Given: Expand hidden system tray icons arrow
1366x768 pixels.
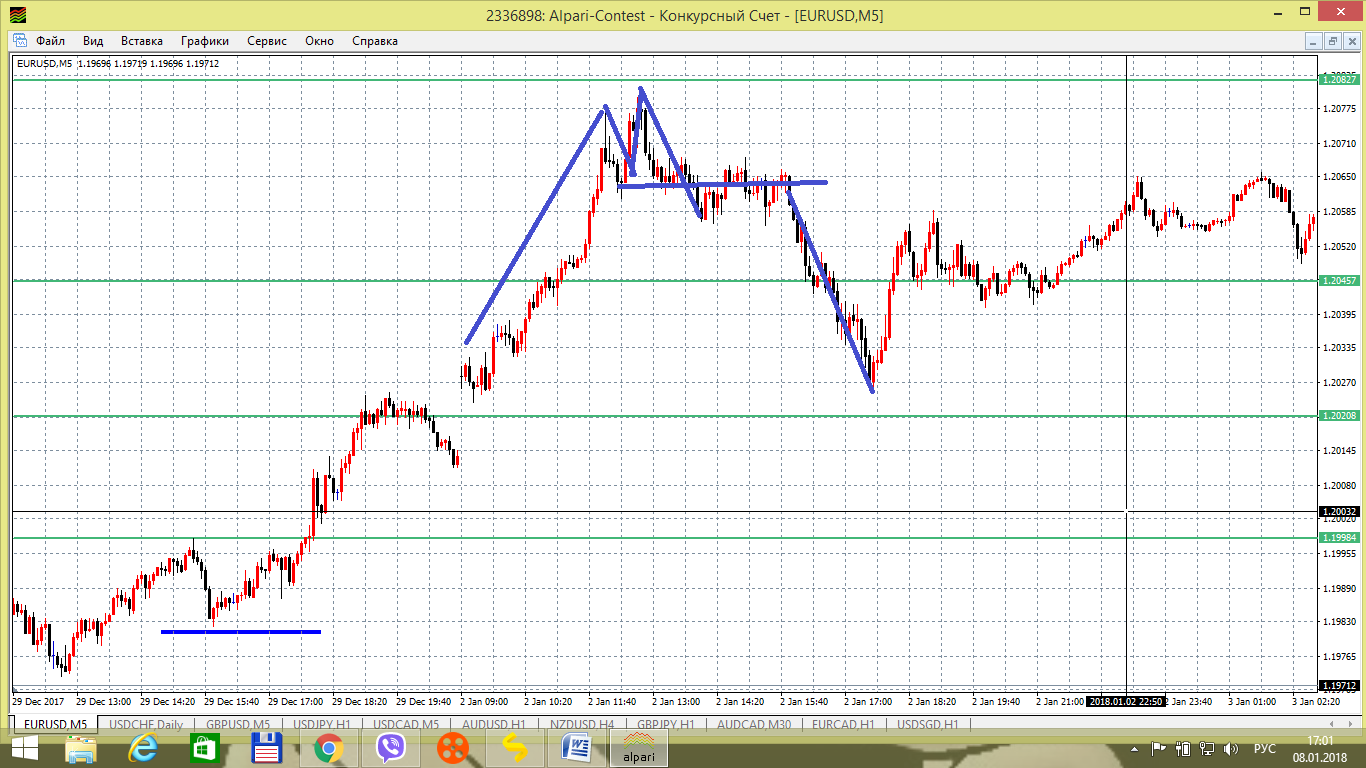Looking at the screenshot, I should pyautogui.click(x=1134, y=748).
